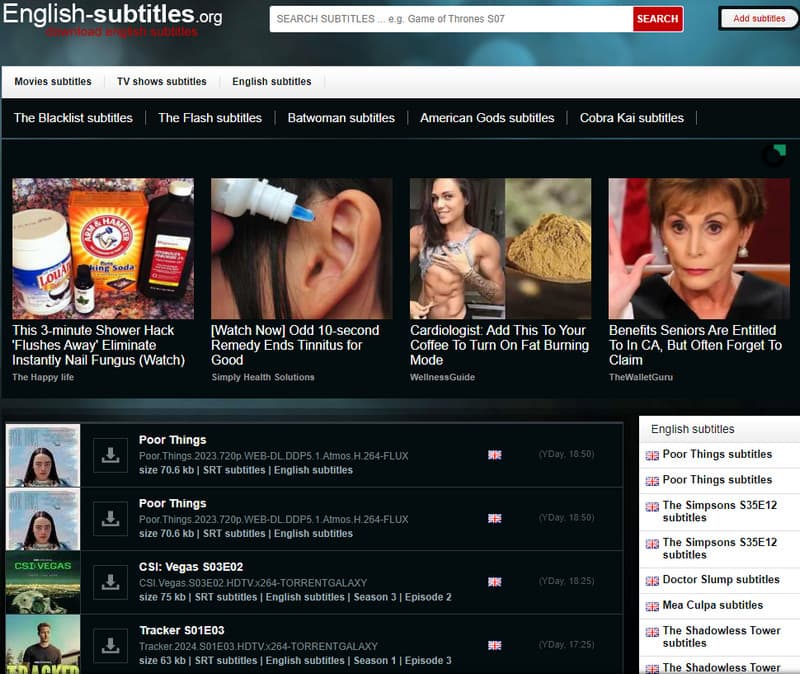Go to Cobra Kai subtitles
This screenshot has width=800, height=674.
(x=631, y=118)
